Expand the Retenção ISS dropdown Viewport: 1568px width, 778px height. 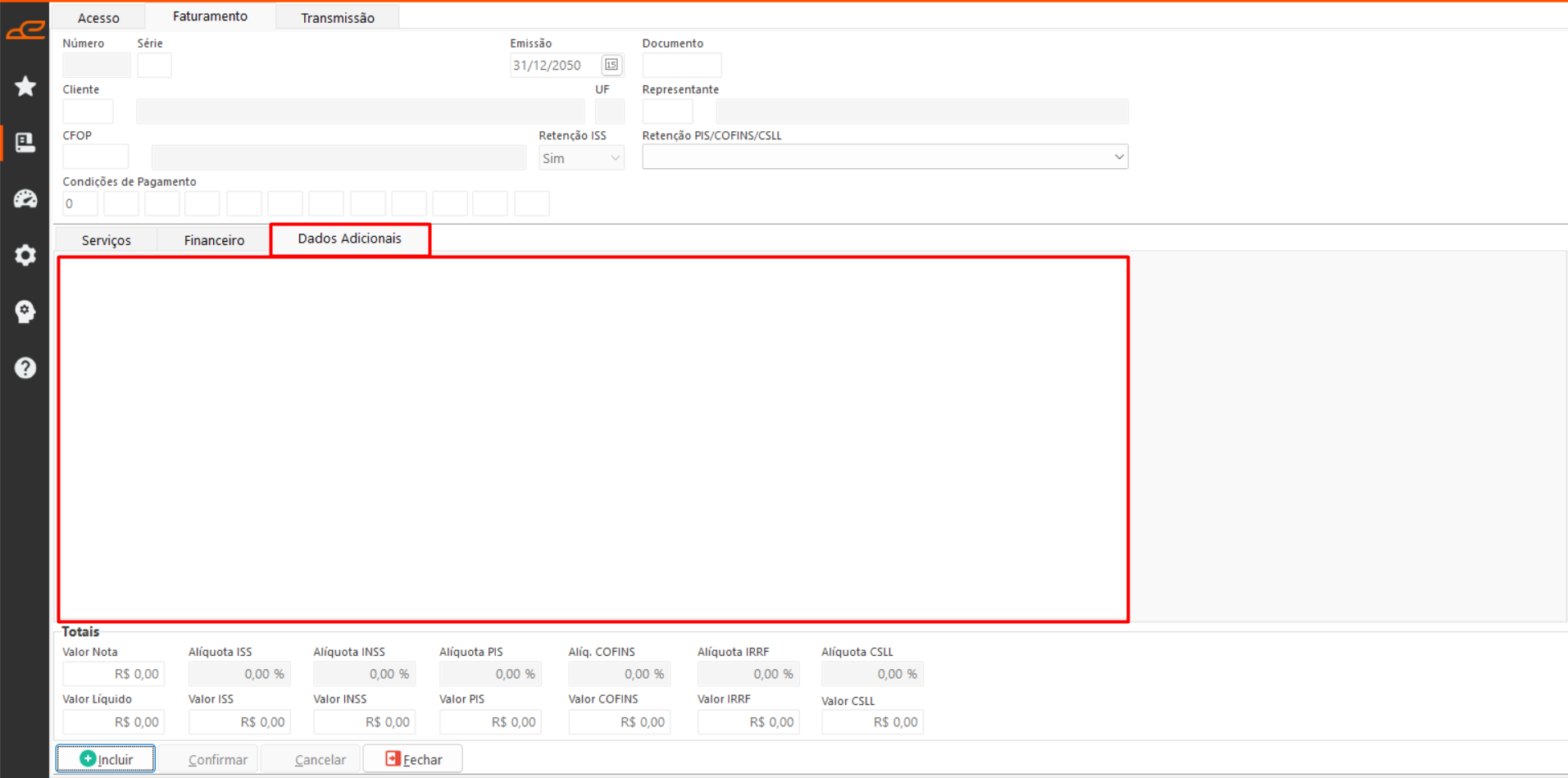click(x=581, y=158)
